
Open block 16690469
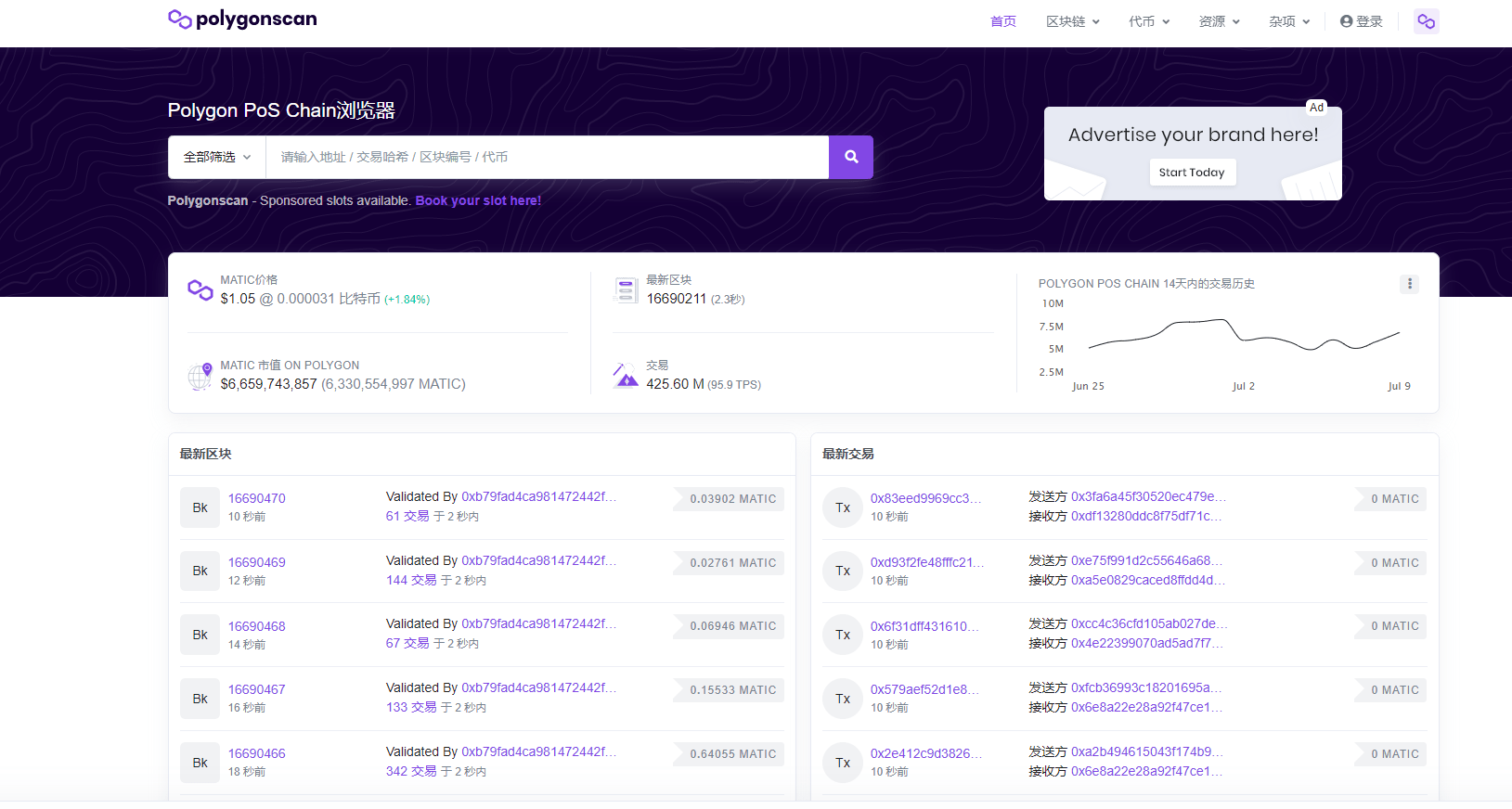pyautogui.click(x=257, y=562)
